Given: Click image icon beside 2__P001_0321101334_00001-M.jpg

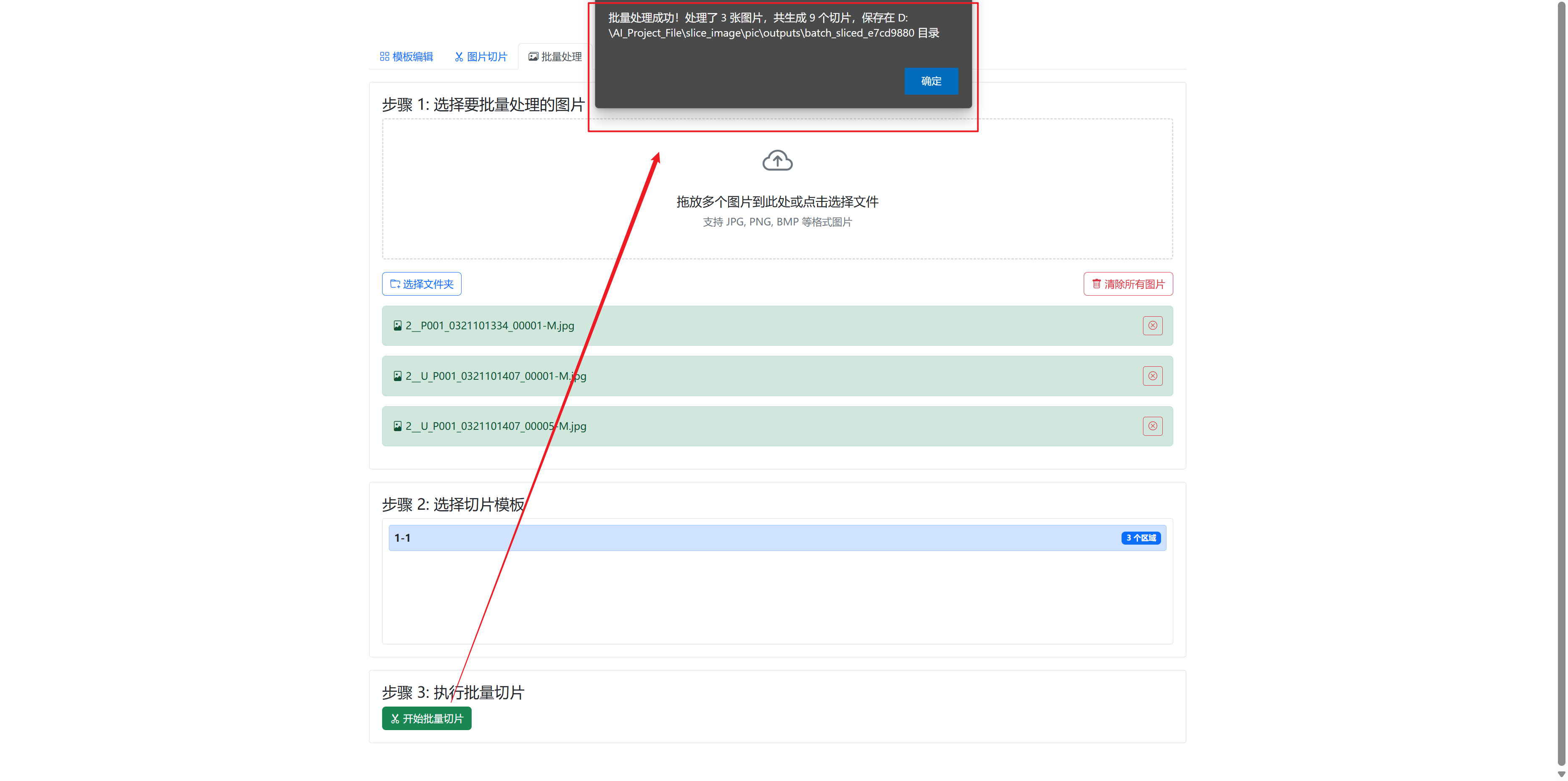Looking at the screenshot, I should (x=398, y=326).
